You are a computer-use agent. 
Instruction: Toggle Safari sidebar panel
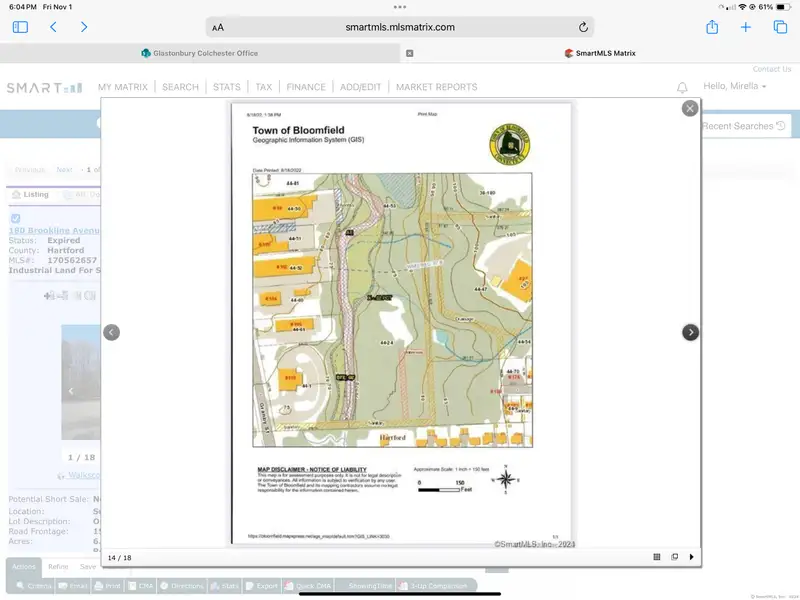pos(20,27)
